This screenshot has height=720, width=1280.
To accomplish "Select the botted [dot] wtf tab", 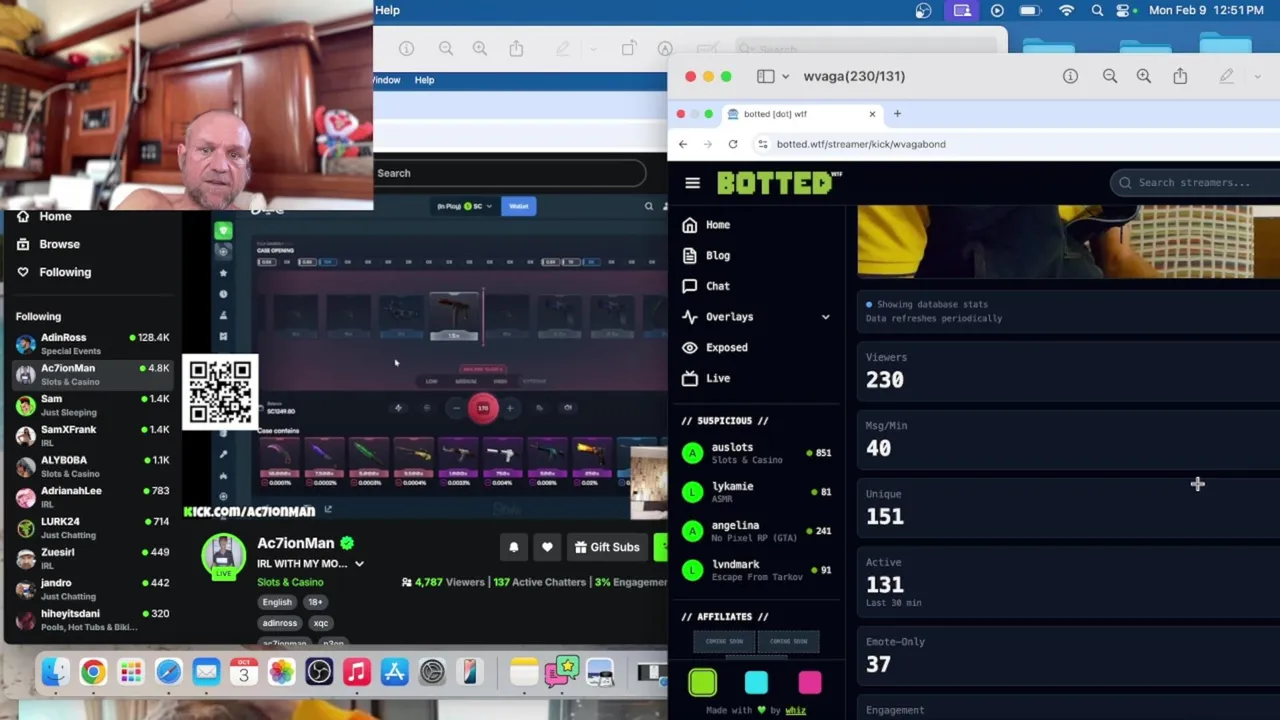I will pyautogui.click(x=802, y=114).
